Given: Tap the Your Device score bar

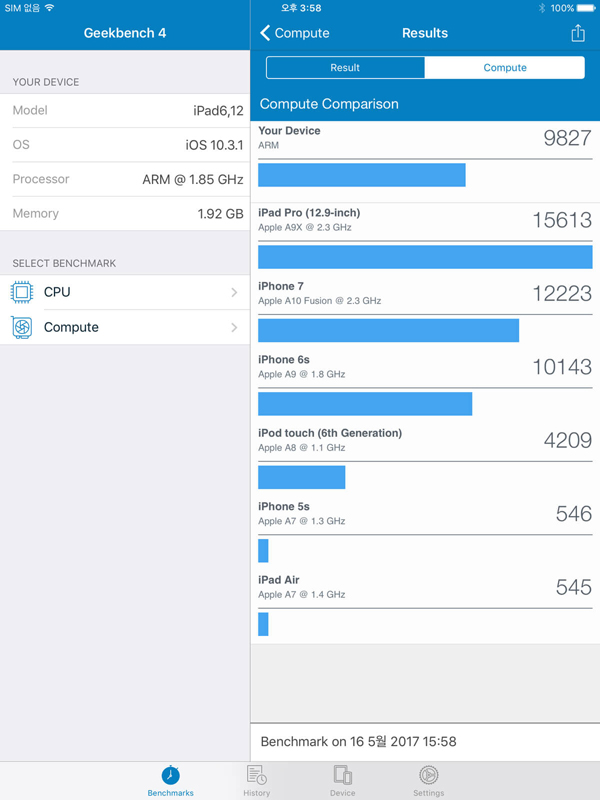Looking at the screenshot, I should click(x=362, y=175).
